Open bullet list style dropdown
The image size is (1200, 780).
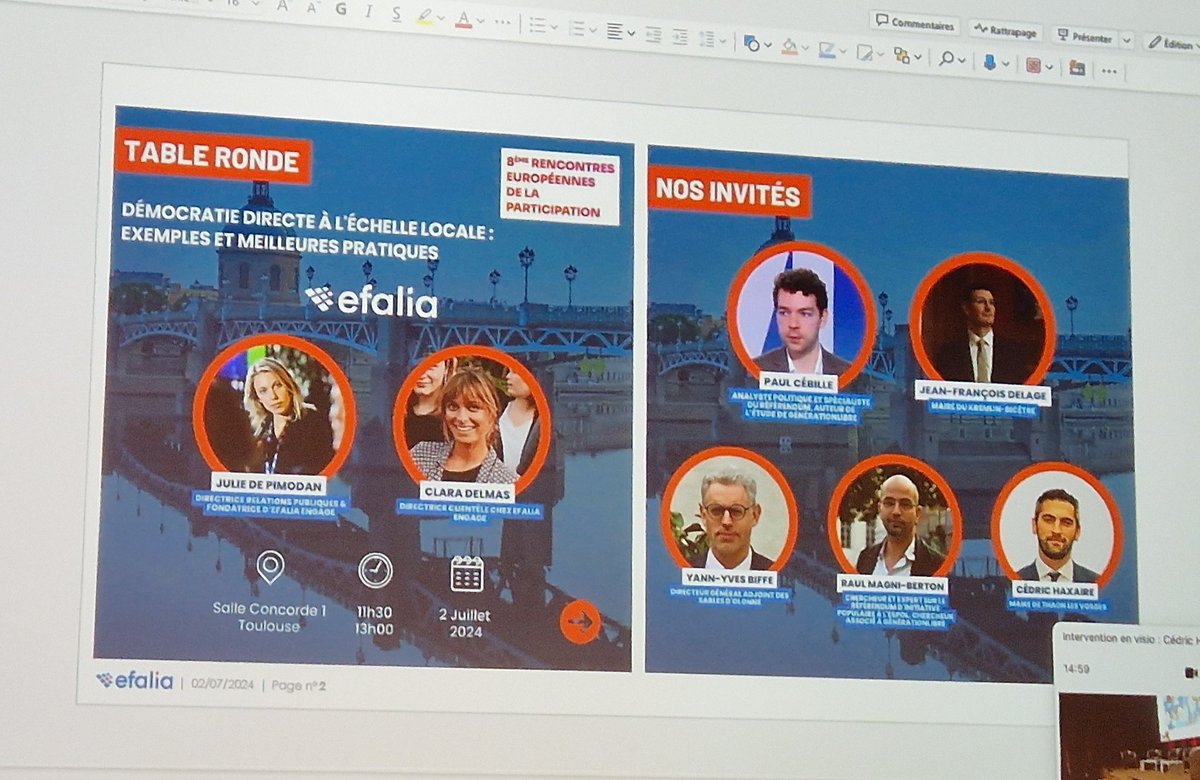coord(552,26)
